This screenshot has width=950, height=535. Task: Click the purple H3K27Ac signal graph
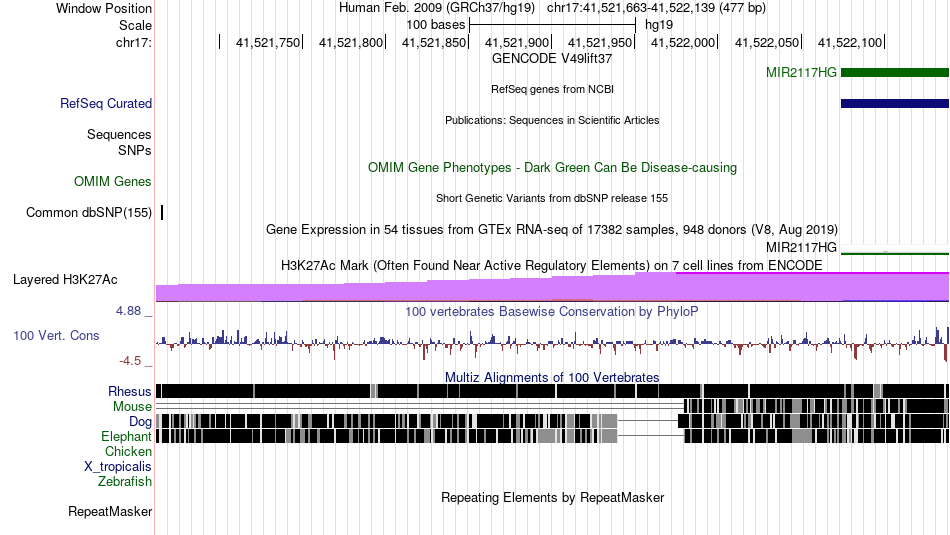tap(553, 287)
